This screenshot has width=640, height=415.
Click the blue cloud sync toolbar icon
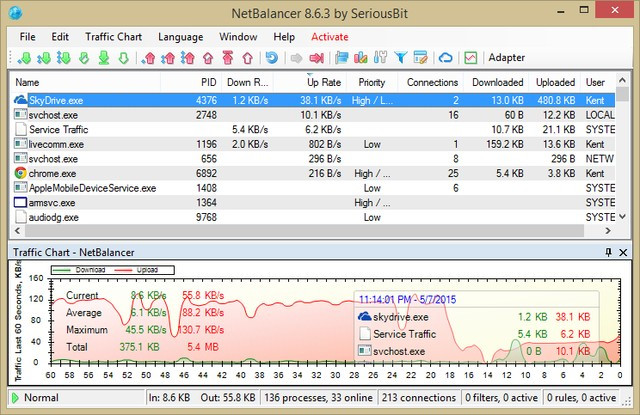pyautogui.click(x=445, y=58)
